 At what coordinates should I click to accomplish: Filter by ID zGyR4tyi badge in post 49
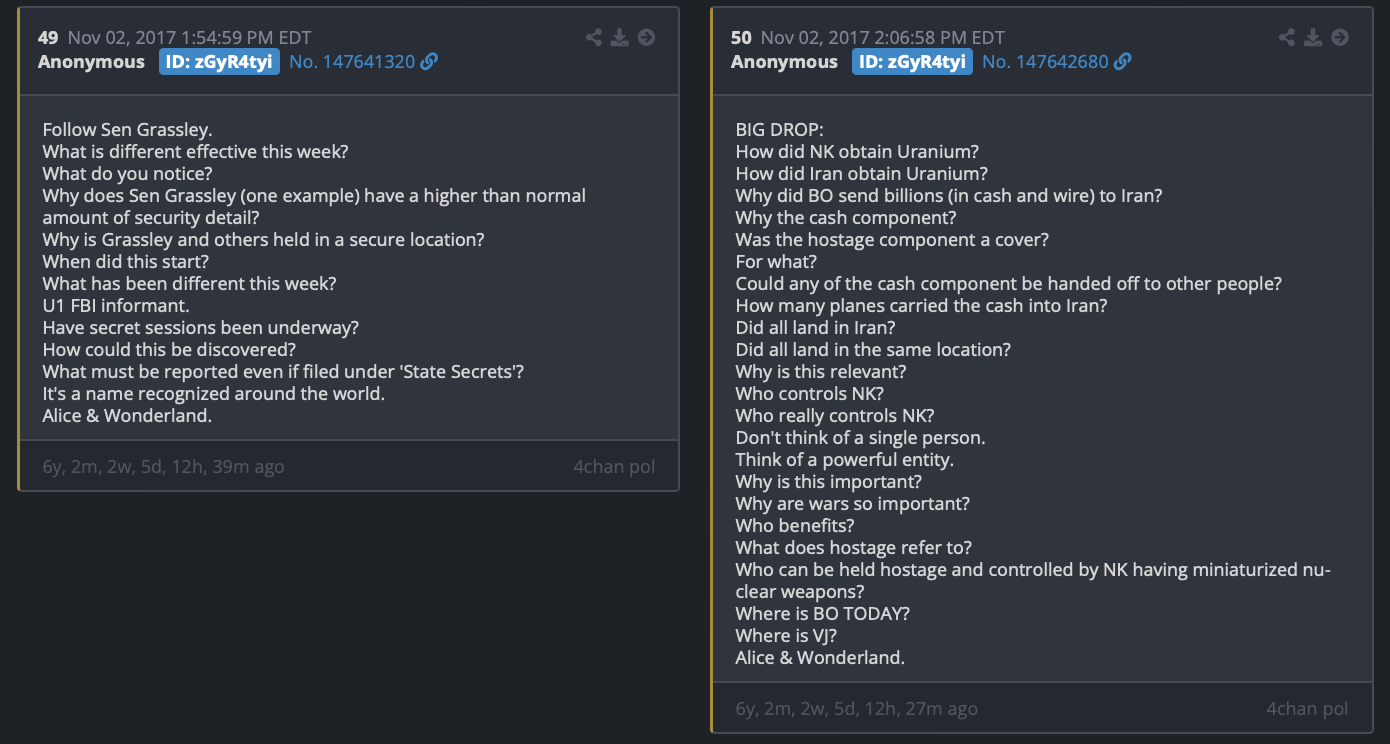219,62
